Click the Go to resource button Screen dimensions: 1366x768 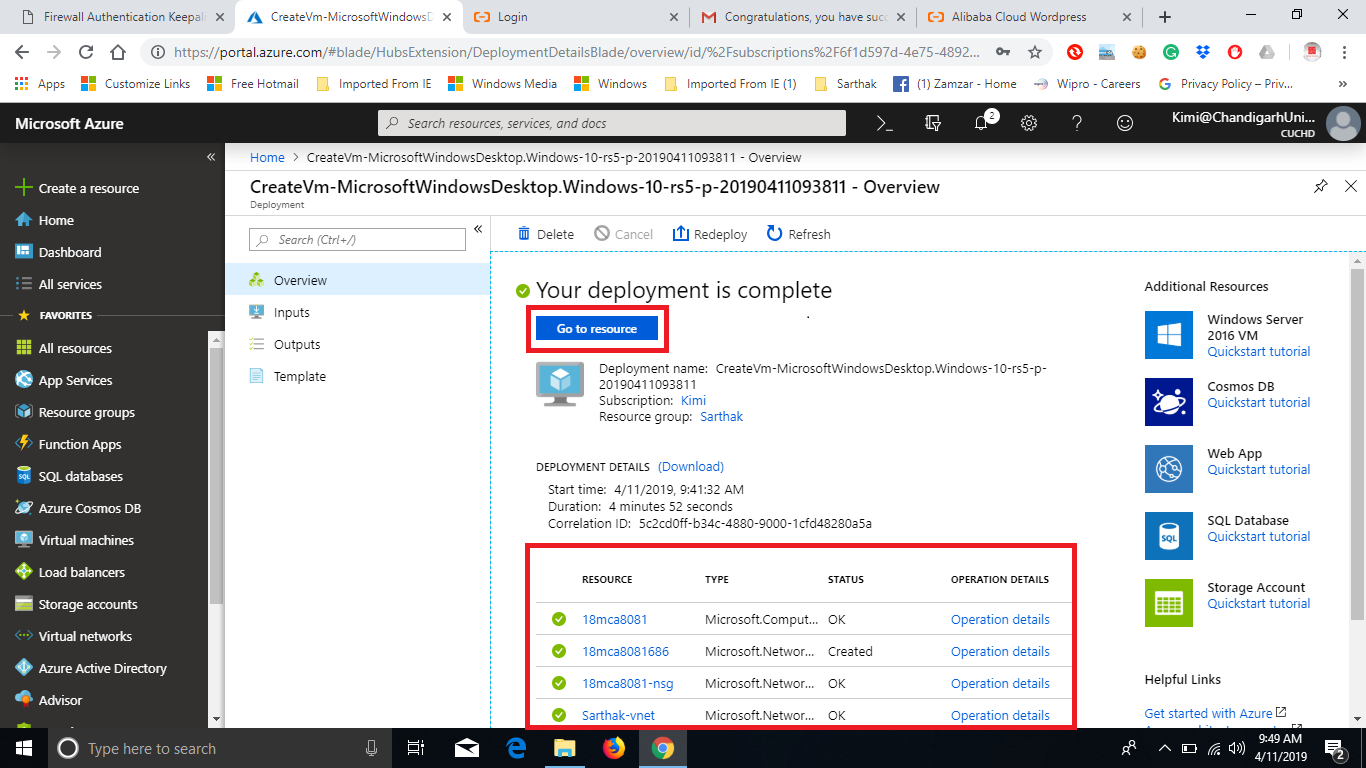point(597,328)
